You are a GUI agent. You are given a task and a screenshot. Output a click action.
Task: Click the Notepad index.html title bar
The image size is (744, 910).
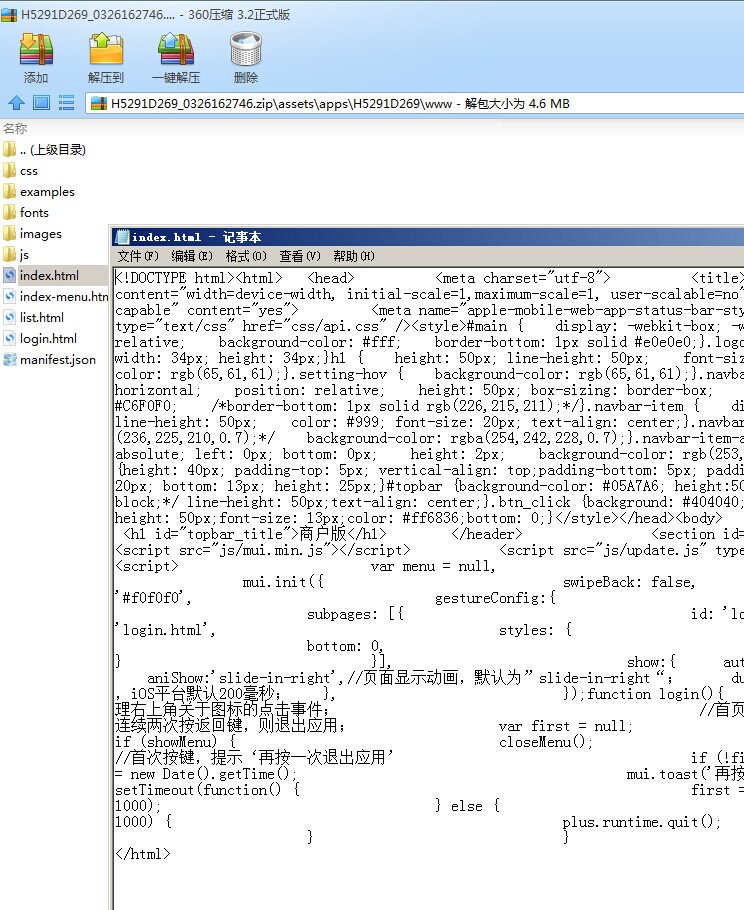pos(428,237)
